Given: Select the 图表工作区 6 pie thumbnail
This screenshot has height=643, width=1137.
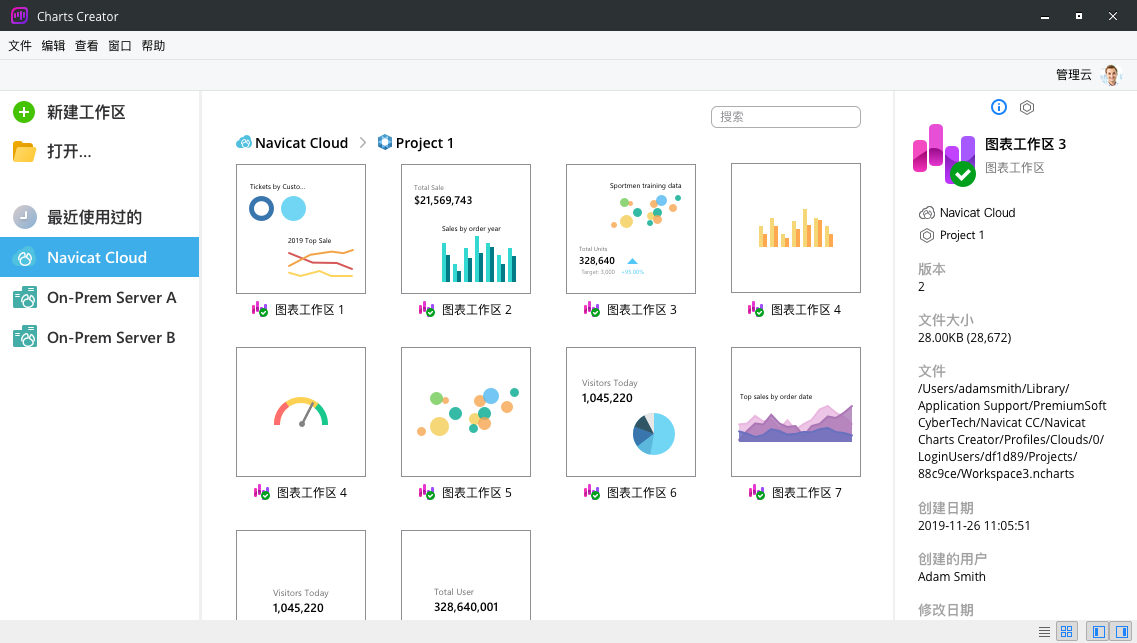Looking at the screenshot, I should tap(631, 412).
